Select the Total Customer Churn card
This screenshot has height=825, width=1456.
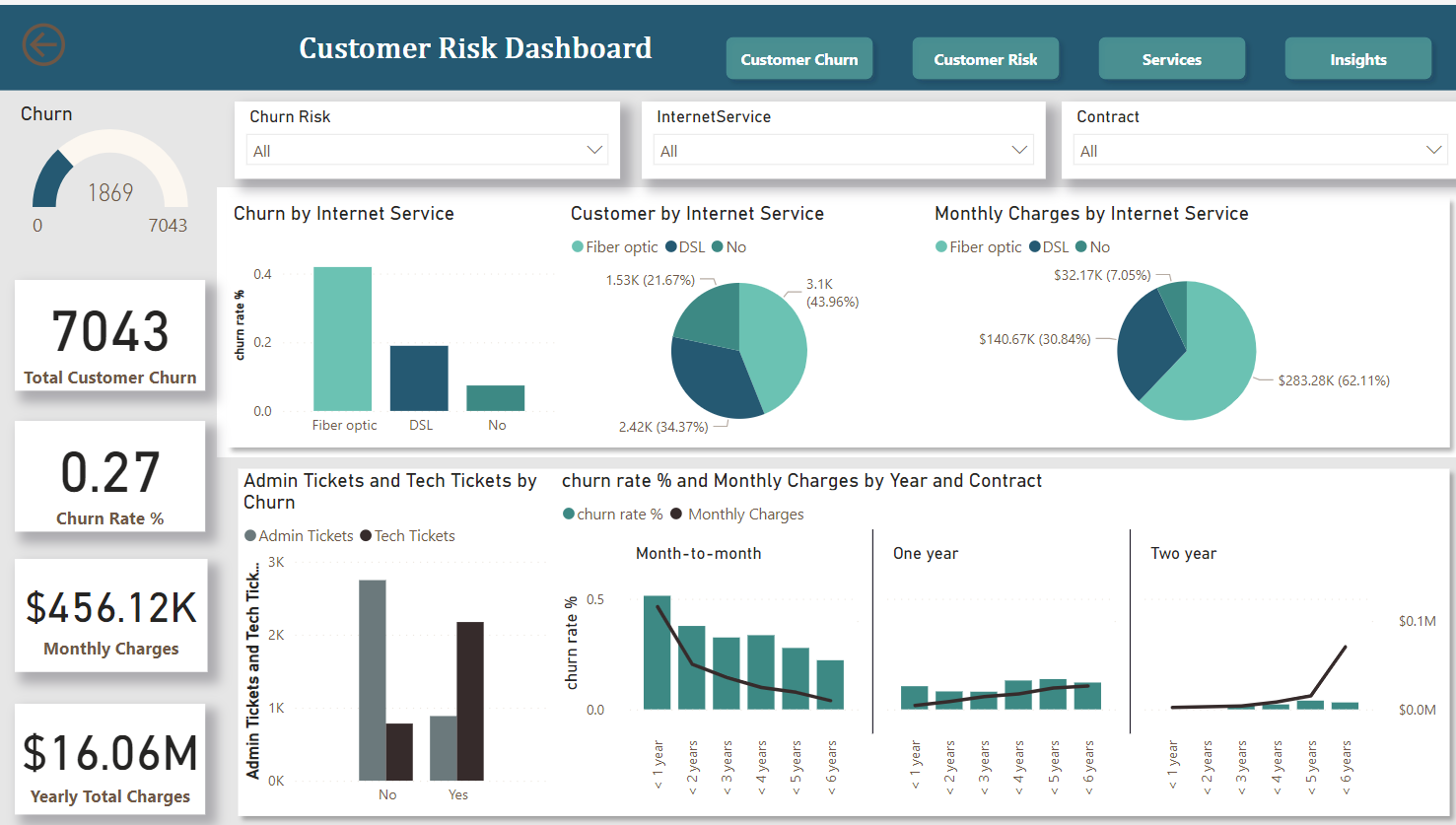tap(110, 336)
